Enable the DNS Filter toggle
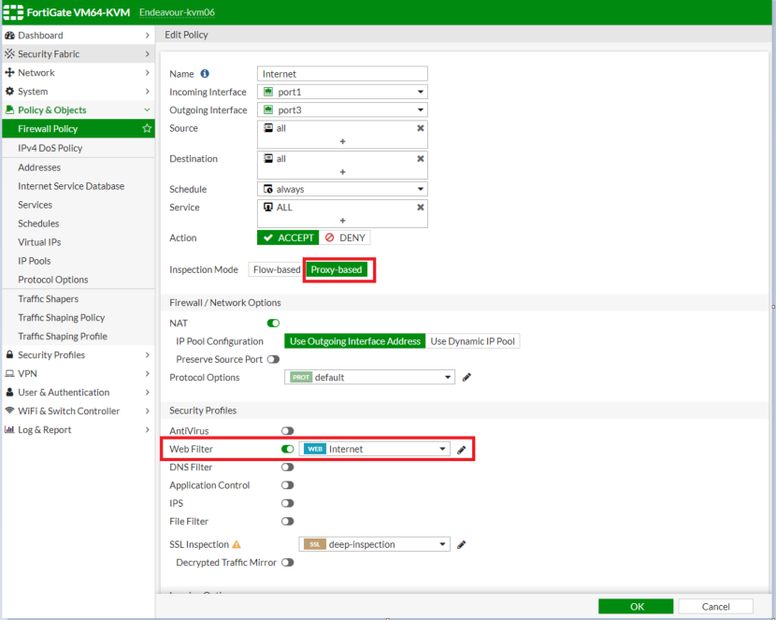This screenshot has width=776, height=620. coord(288,467)
